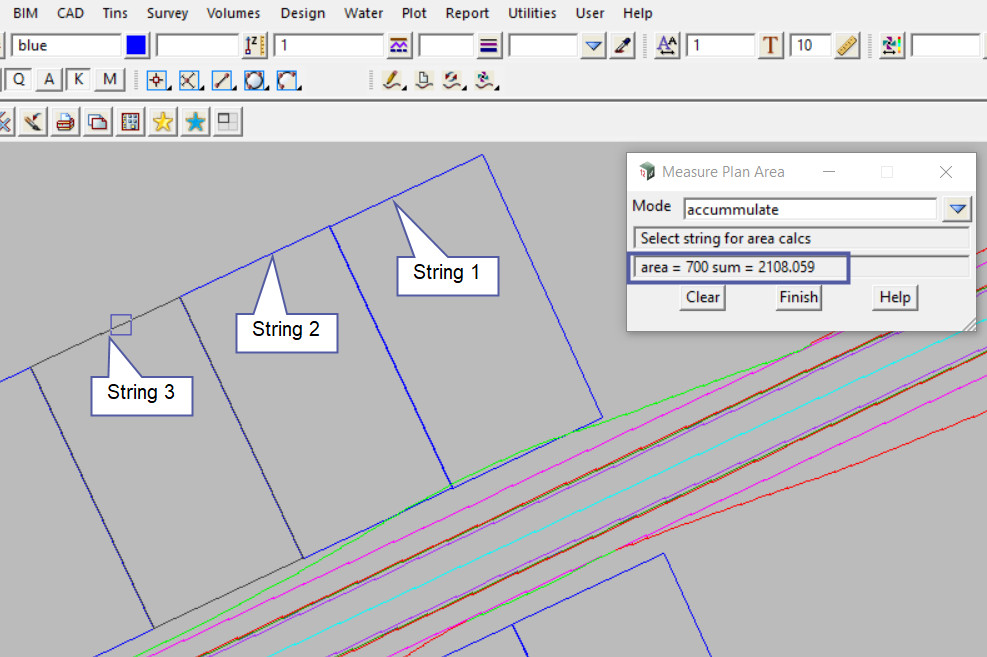The height and width of the screenshot is (657, 987).
Task: Click the line style icon
Action: click(399, 46)
